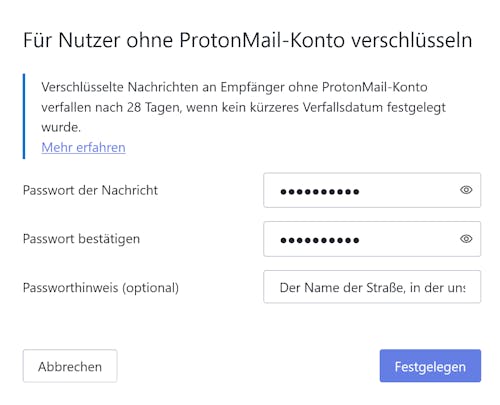The width and height of the screenshot is (500, 405).
Task: Show the confirm password via eye icon
Action: (466, 239)
